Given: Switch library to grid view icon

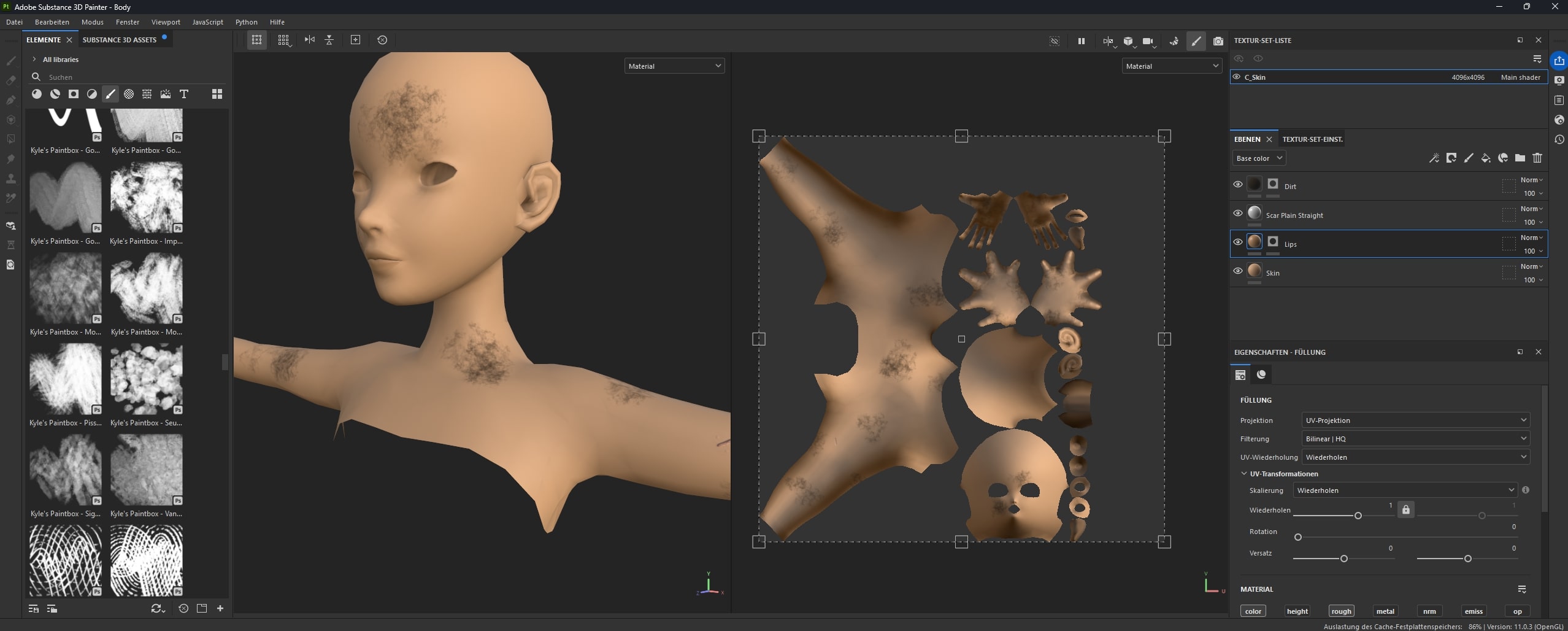Looking at the screenshot, I should click(x=217, y=94).
